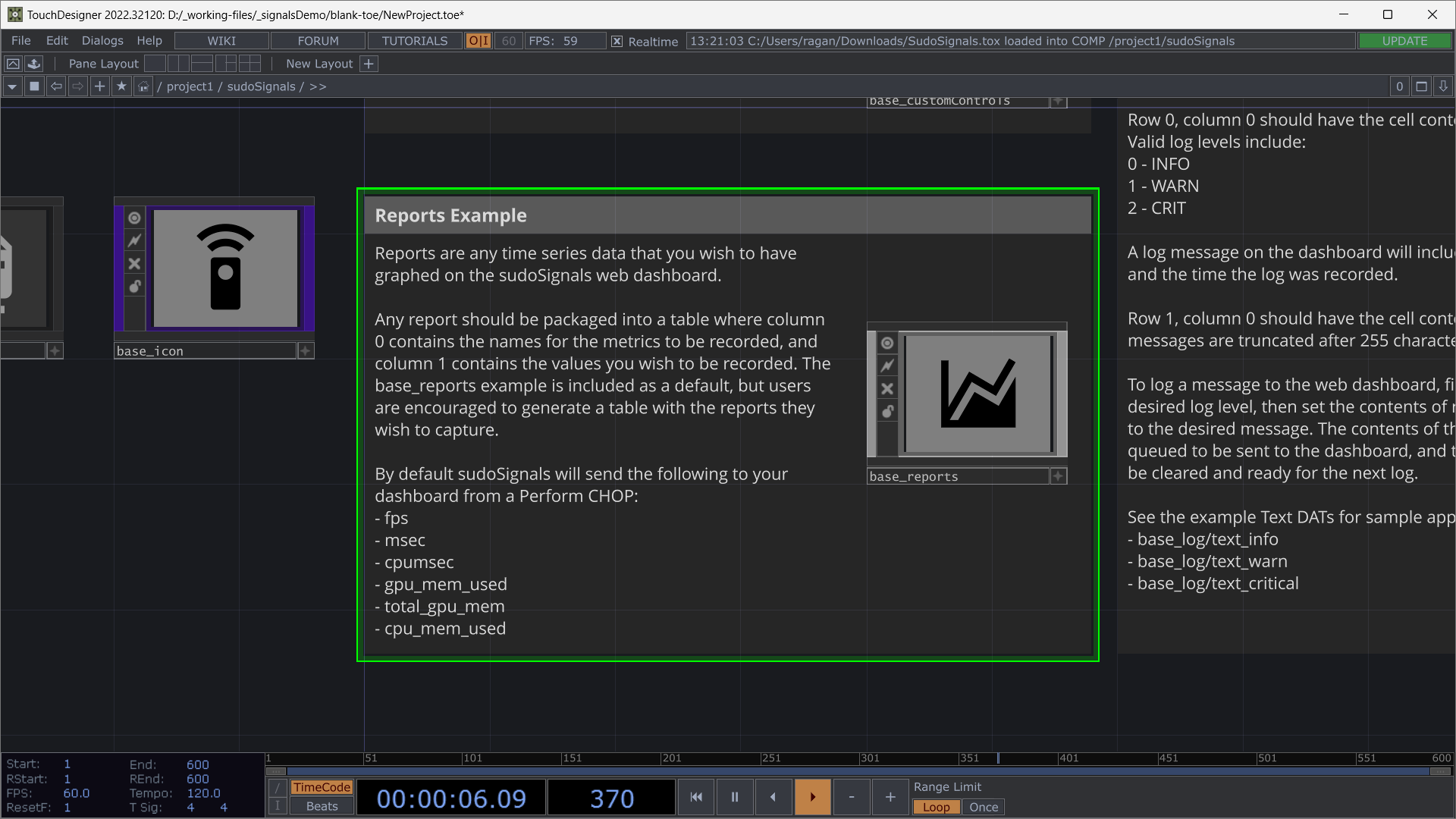1456x819 pixels.
Task: Expand plus button of cut-off left node
Action: pos(55,351)
